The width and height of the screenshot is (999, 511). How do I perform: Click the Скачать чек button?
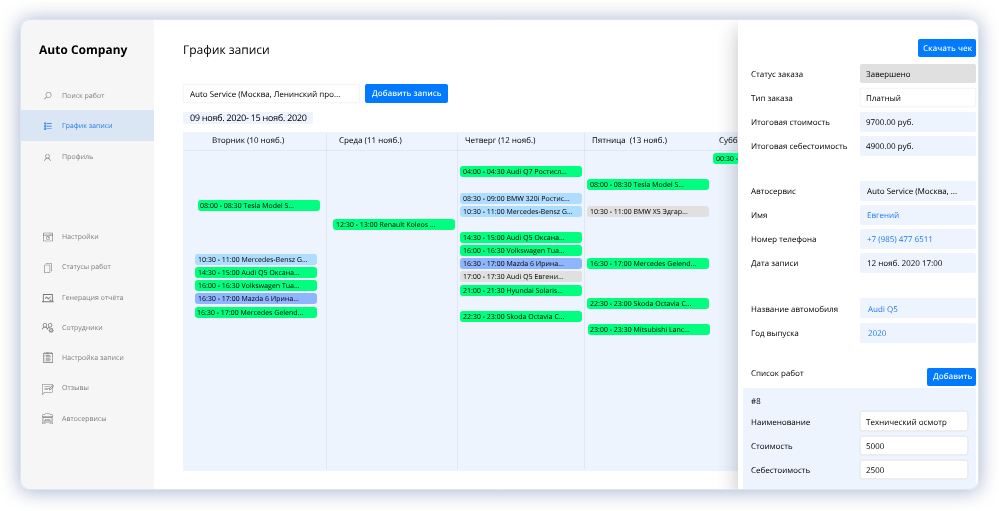pyautogui.click(x=947, y=48)
